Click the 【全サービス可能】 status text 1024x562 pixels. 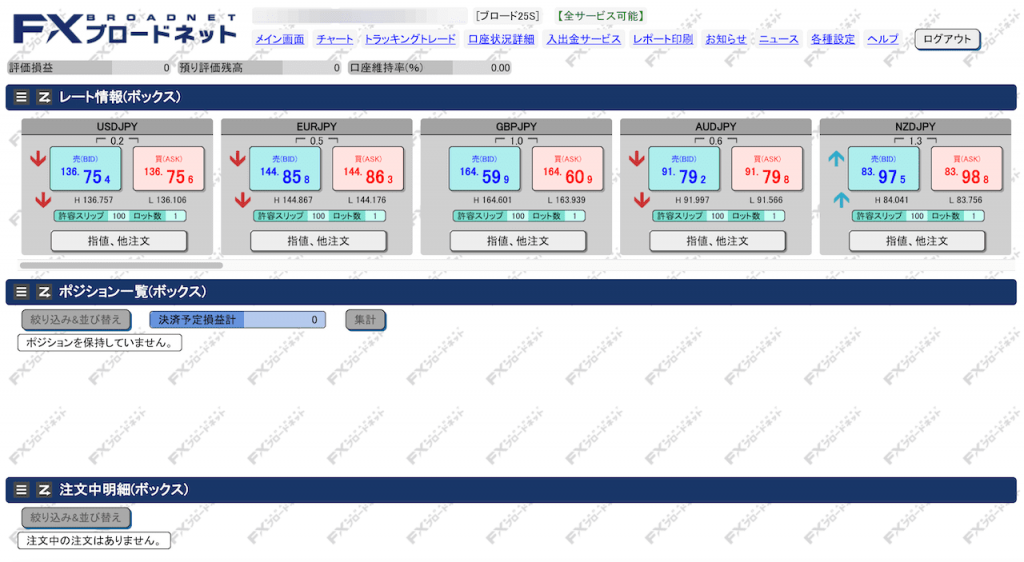pos(600,16)
